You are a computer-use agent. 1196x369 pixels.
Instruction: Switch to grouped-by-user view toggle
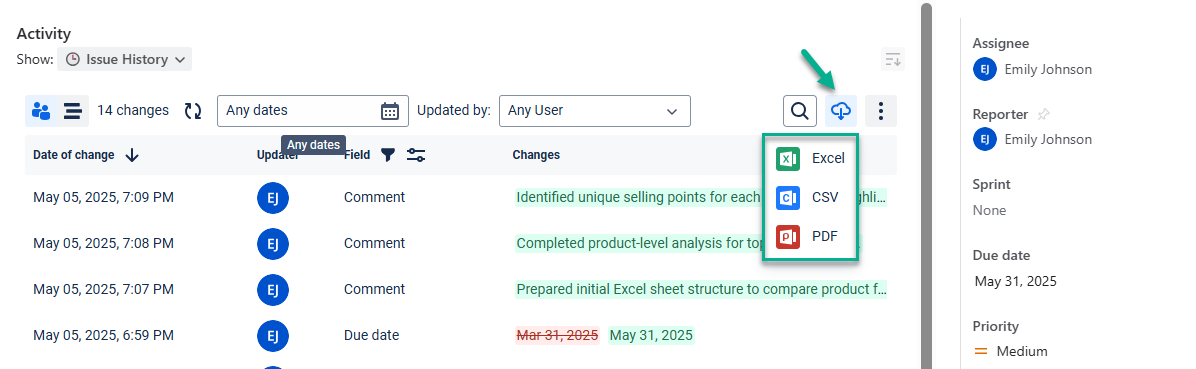41,111
